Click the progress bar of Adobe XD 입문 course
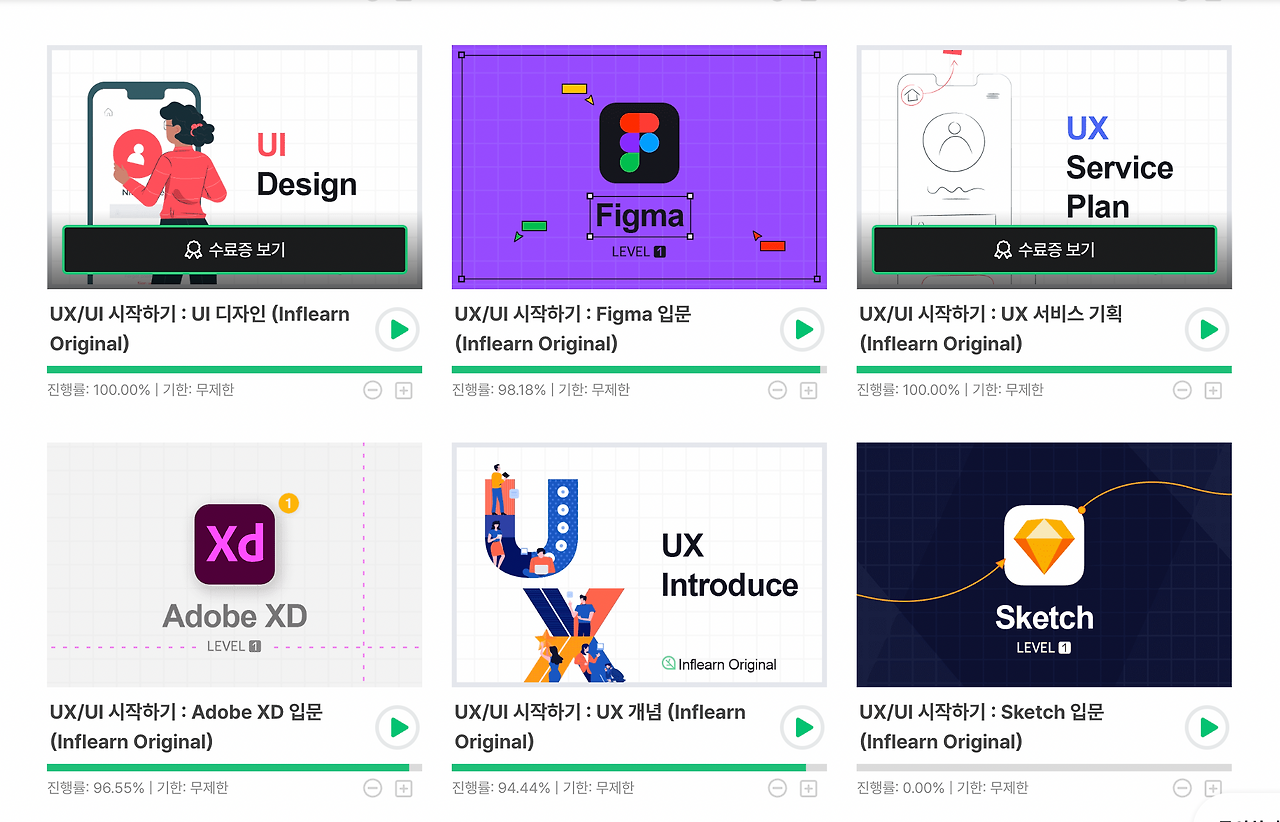This screenshot has height=822, width=1280. (235, 768)
